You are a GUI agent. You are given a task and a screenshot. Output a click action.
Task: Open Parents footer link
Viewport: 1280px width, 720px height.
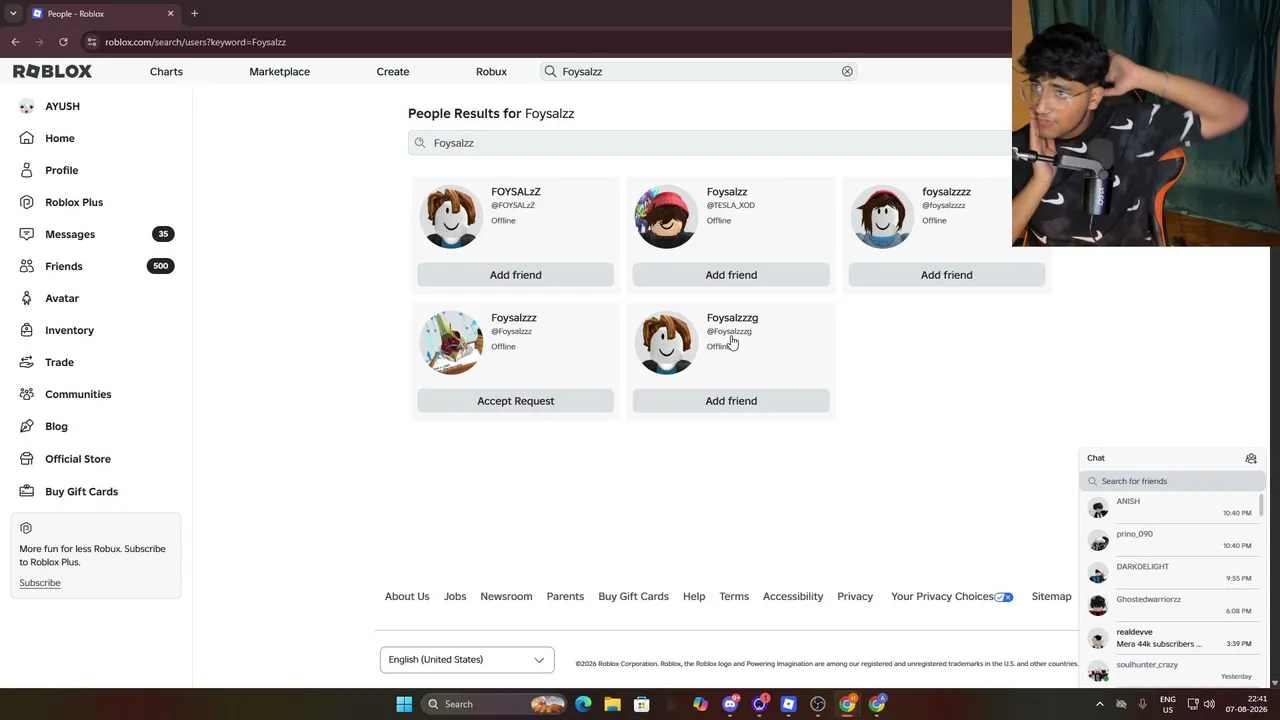[565, 596]
